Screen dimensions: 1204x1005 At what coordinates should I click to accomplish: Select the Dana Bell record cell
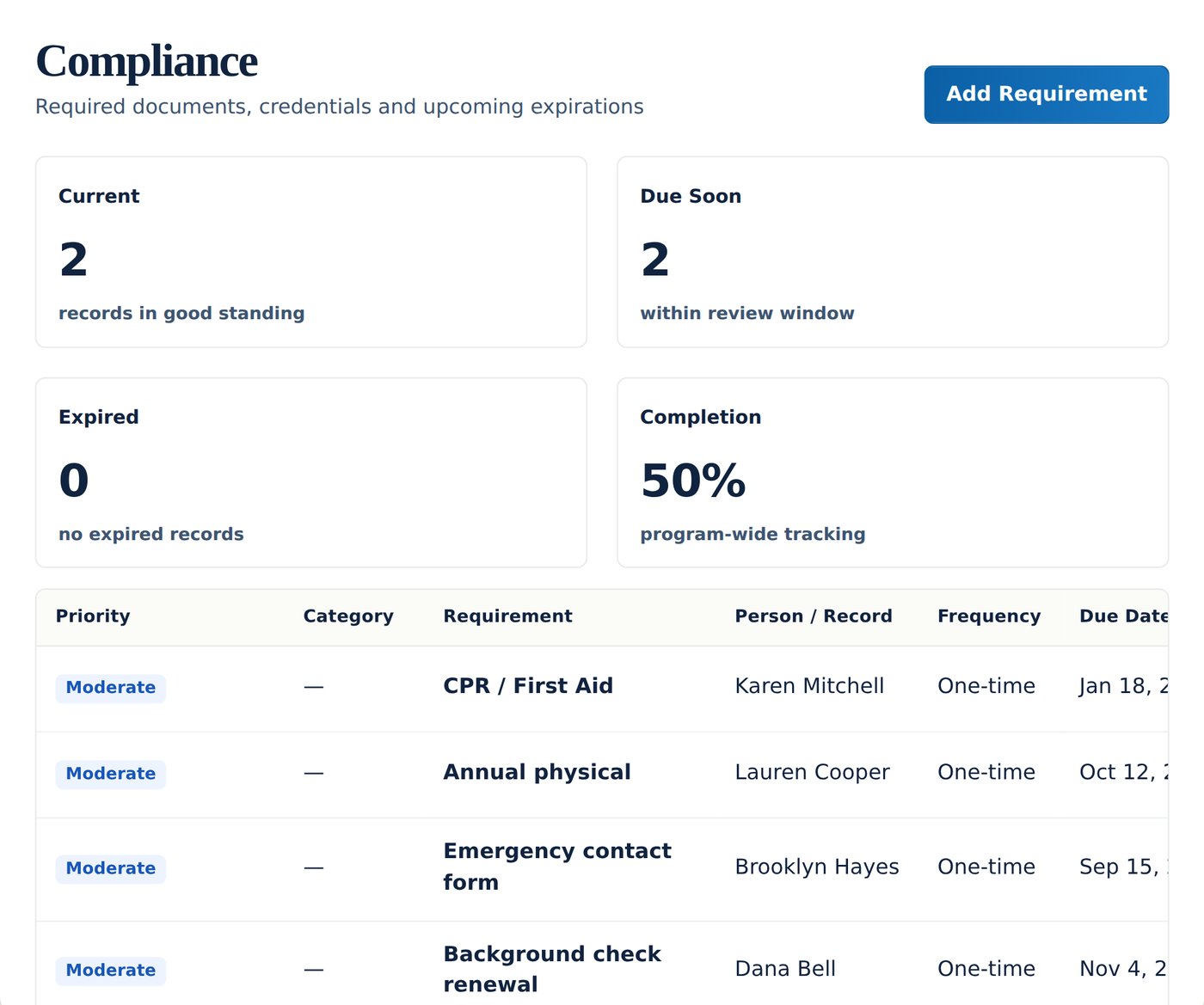coord(785,969)
